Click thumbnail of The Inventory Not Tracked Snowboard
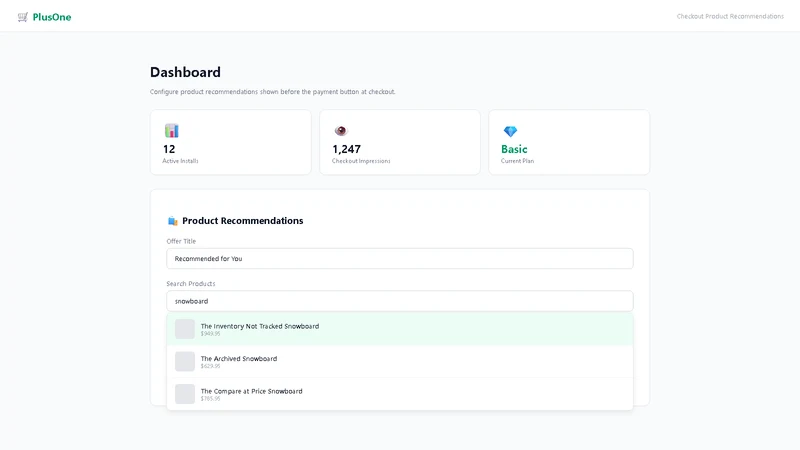 coord(185,329)
